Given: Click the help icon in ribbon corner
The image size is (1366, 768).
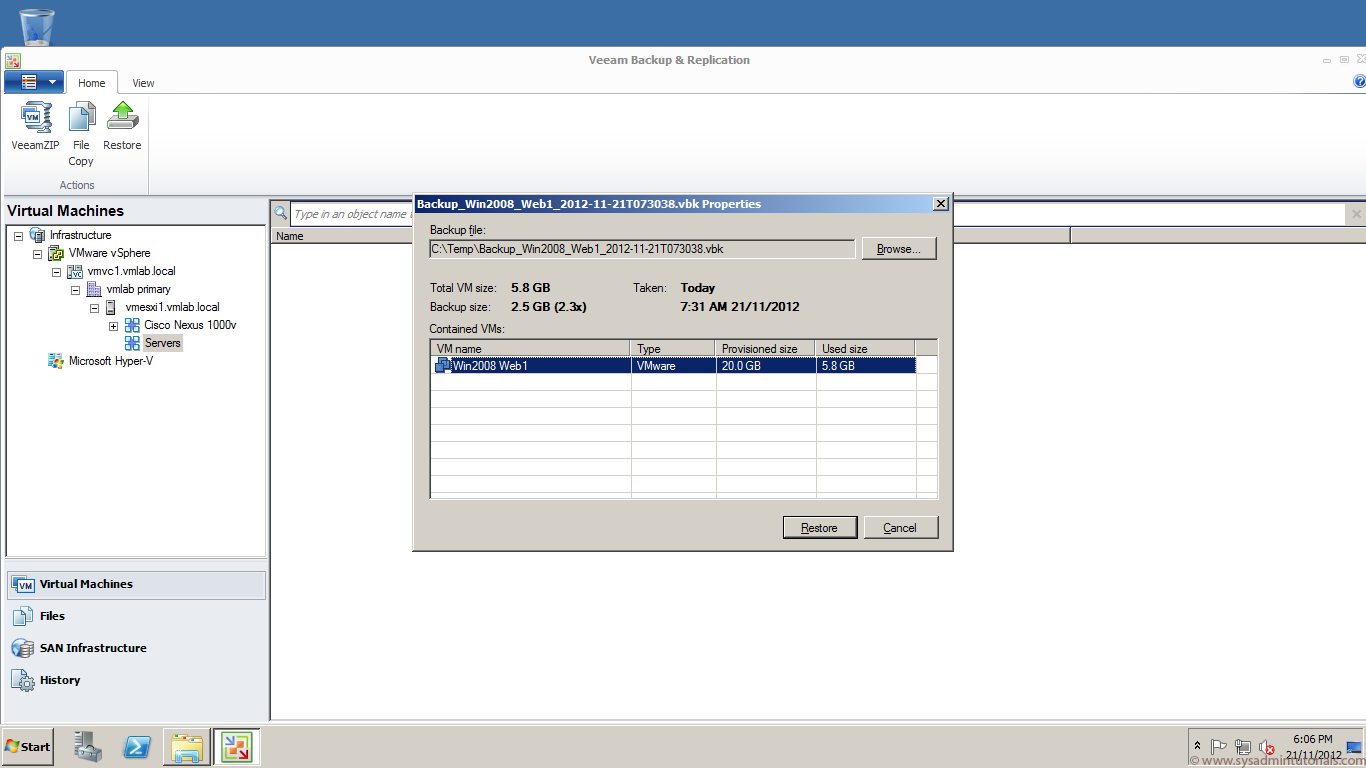Looking at the screenshot, I should tap(1359, 82).
